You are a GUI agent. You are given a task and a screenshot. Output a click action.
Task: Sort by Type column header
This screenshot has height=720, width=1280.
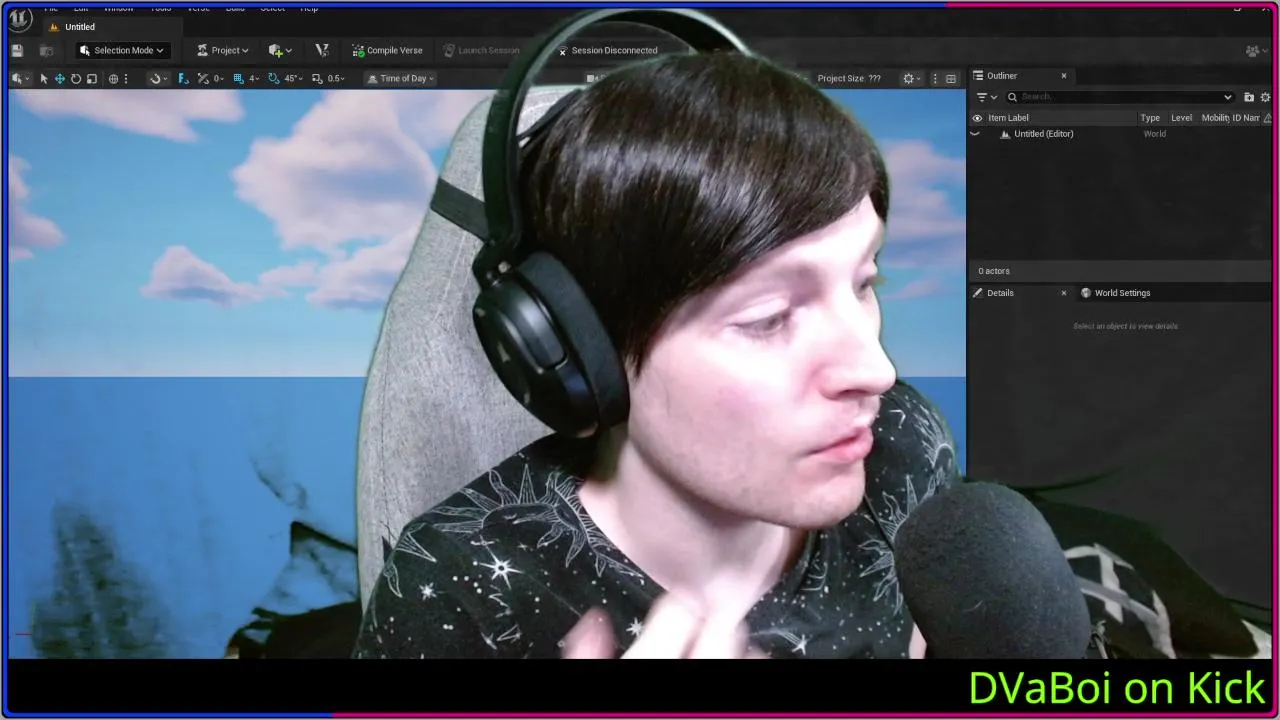pyautogui.click(x=1150, y=118)
